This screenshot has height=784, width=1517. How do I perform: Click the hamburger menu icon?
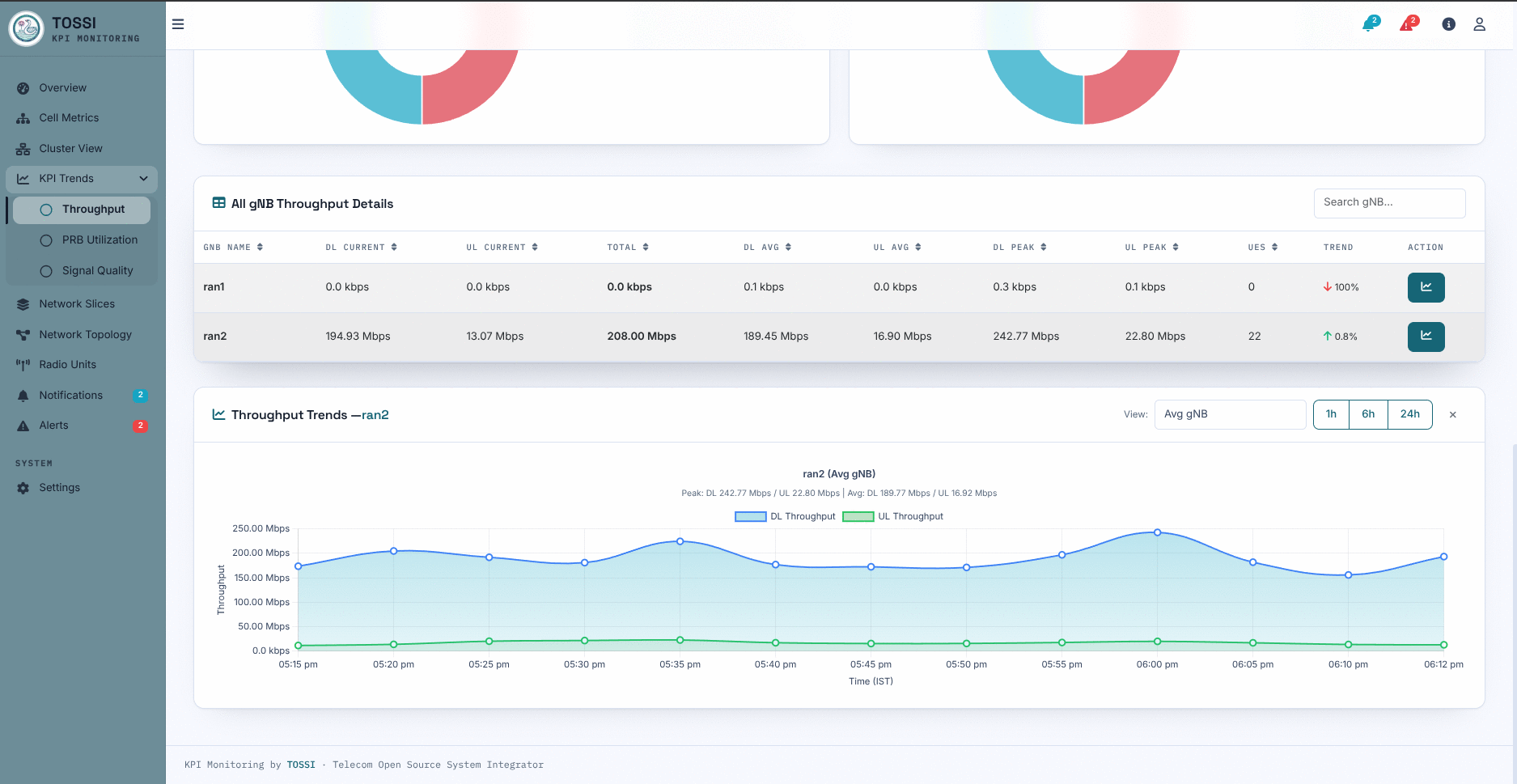pyautogui.click(x=178, y=24)
